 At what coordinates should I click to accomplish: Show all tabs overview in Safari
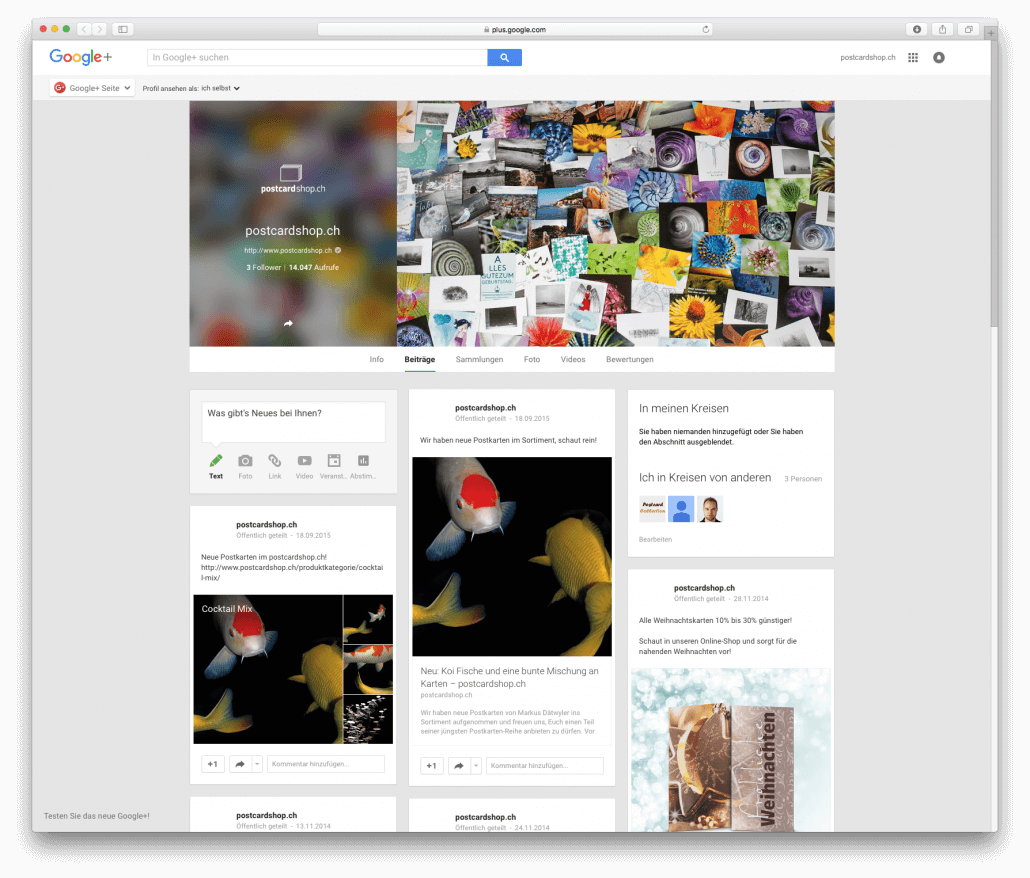tap(968, 29)
